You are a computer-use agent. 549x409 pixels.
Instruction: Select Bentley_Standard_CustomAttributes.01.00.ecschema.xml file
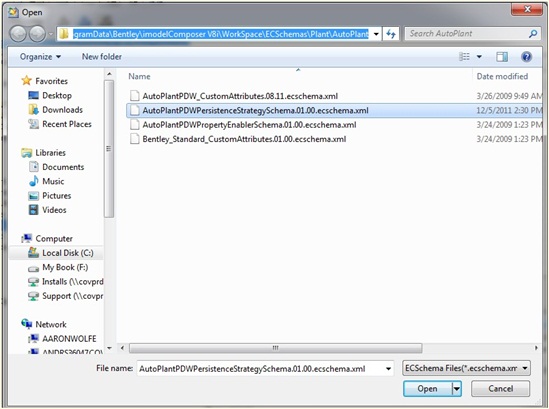click(x=244, y=139)
